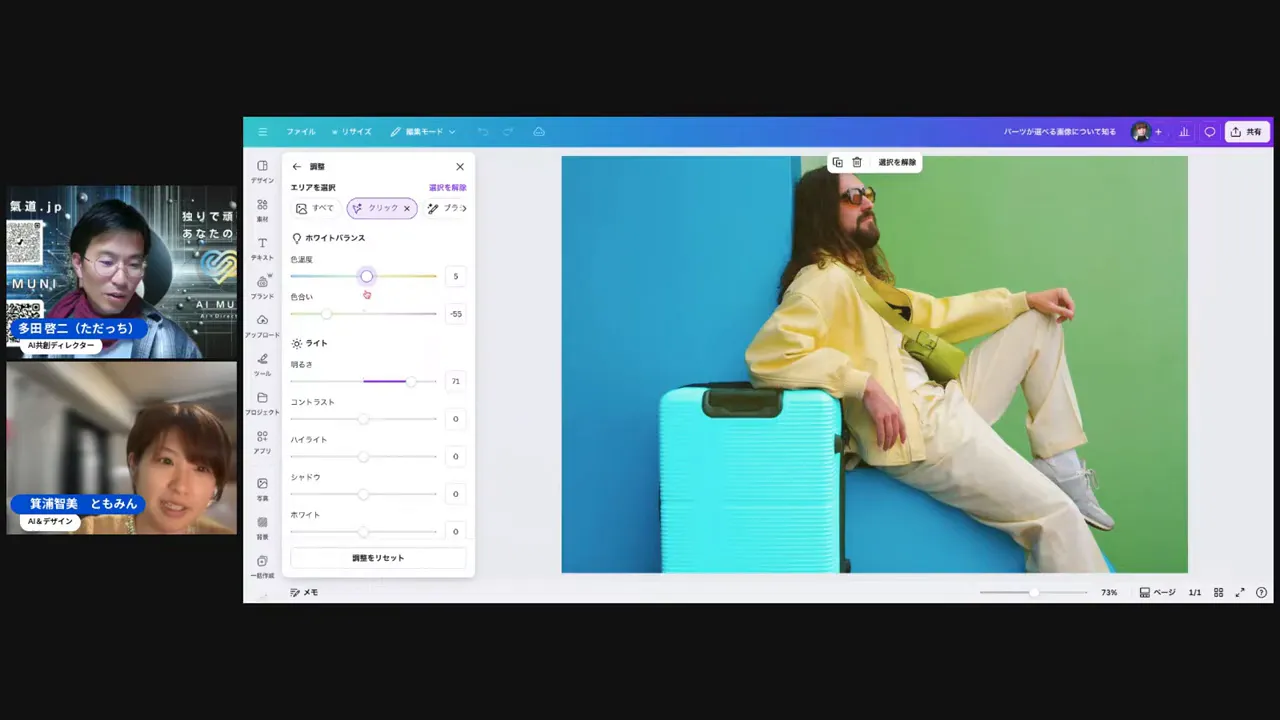
Task: Undo the last edit
Action: 483,132
